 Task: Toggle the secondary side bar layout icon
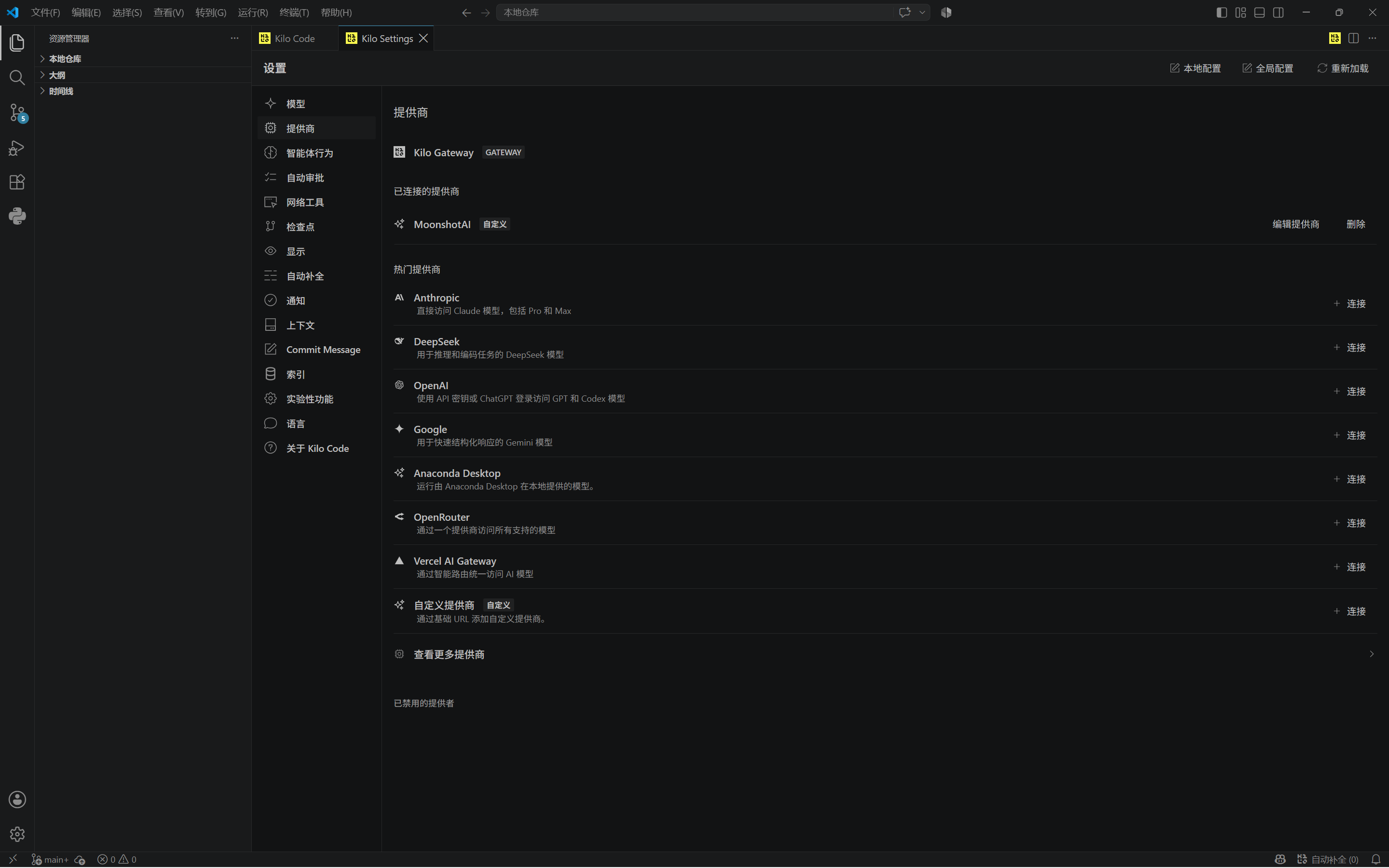pyautogui.click(x=1278, y=13)
